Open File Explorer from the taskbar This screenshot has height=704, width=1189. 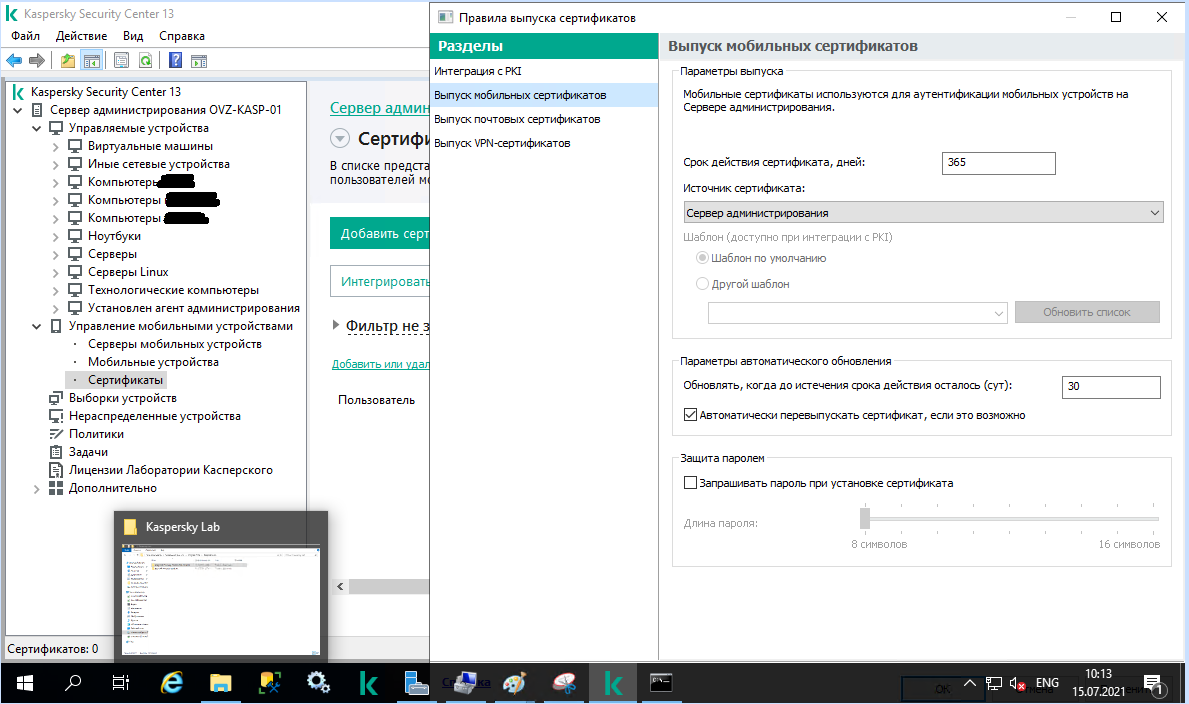click(221, 684)
